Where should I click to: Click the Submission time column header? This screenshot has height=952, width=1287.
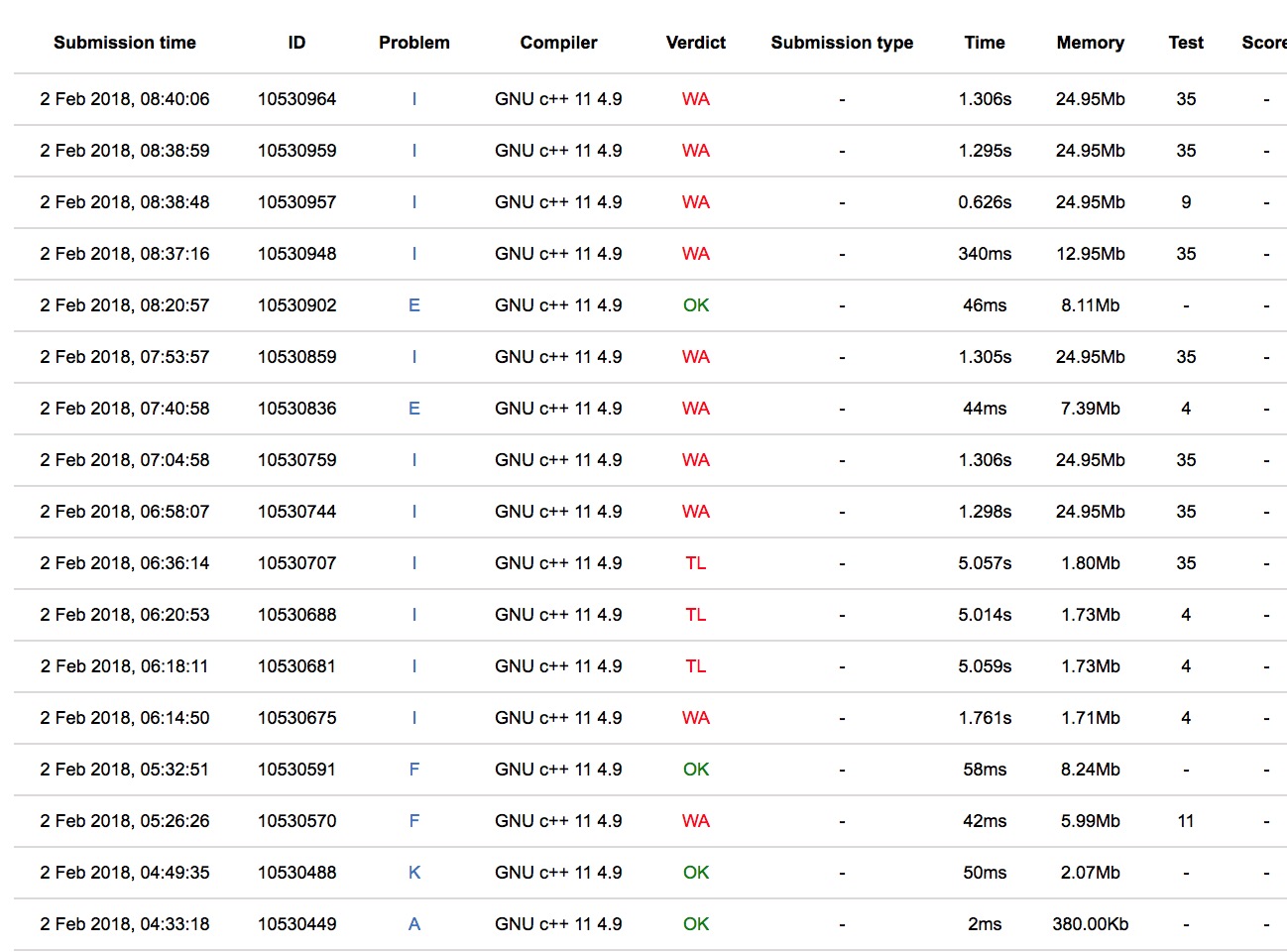pyautogui.click(x=125, y=43)
